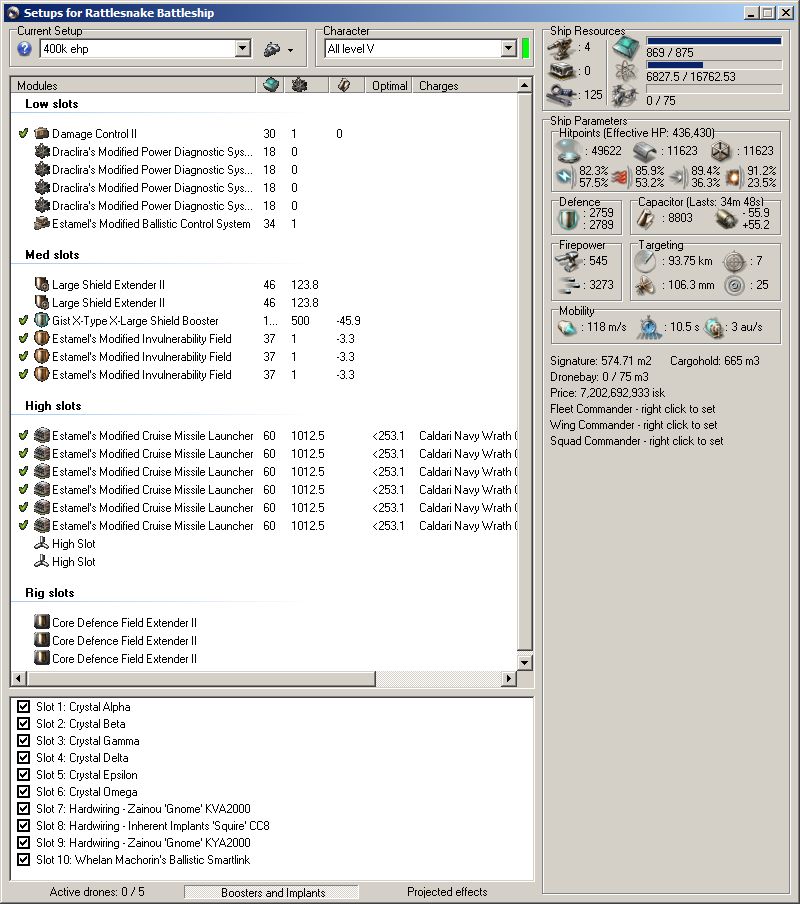Click the launcher hardpoints icon in Ship Resources
The height and width of the screenshot is (904, 800).
(x=559, y=71)
